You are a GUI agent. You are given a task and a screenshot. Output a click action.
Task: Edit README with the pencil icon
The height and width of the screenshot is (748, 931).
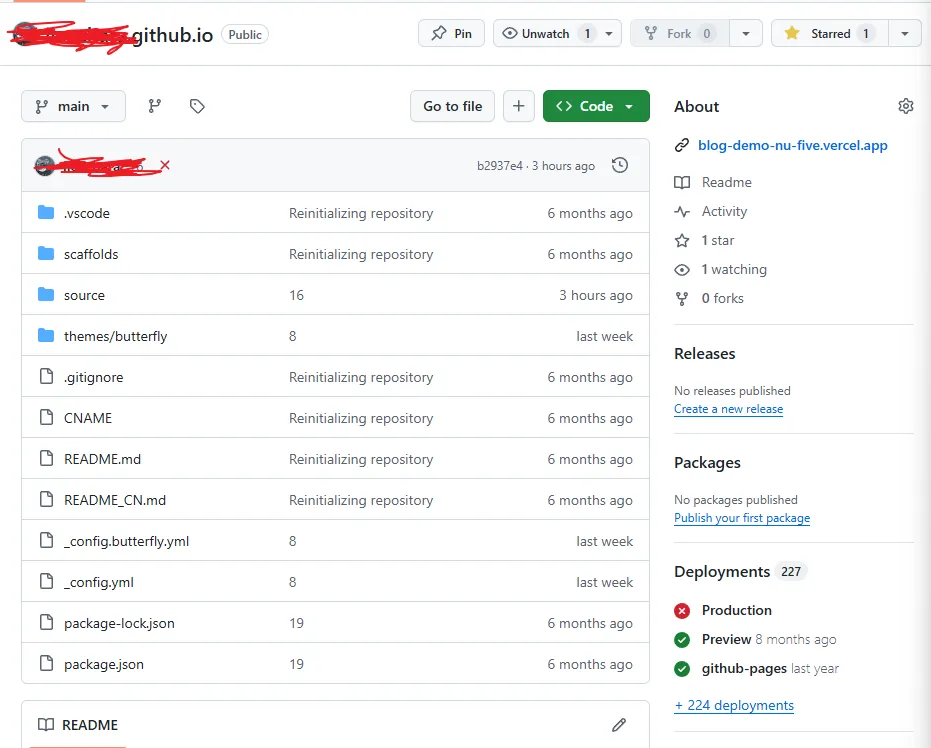point(619,725)
